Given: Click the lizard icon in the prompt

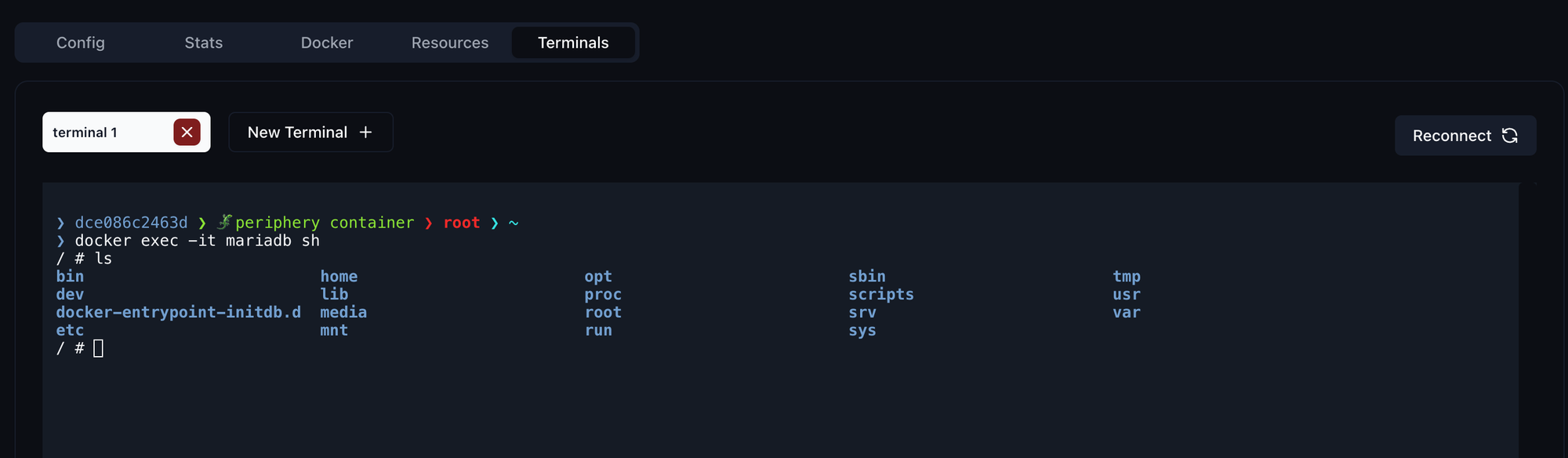Looking at the screenshot, I should 225,222.
